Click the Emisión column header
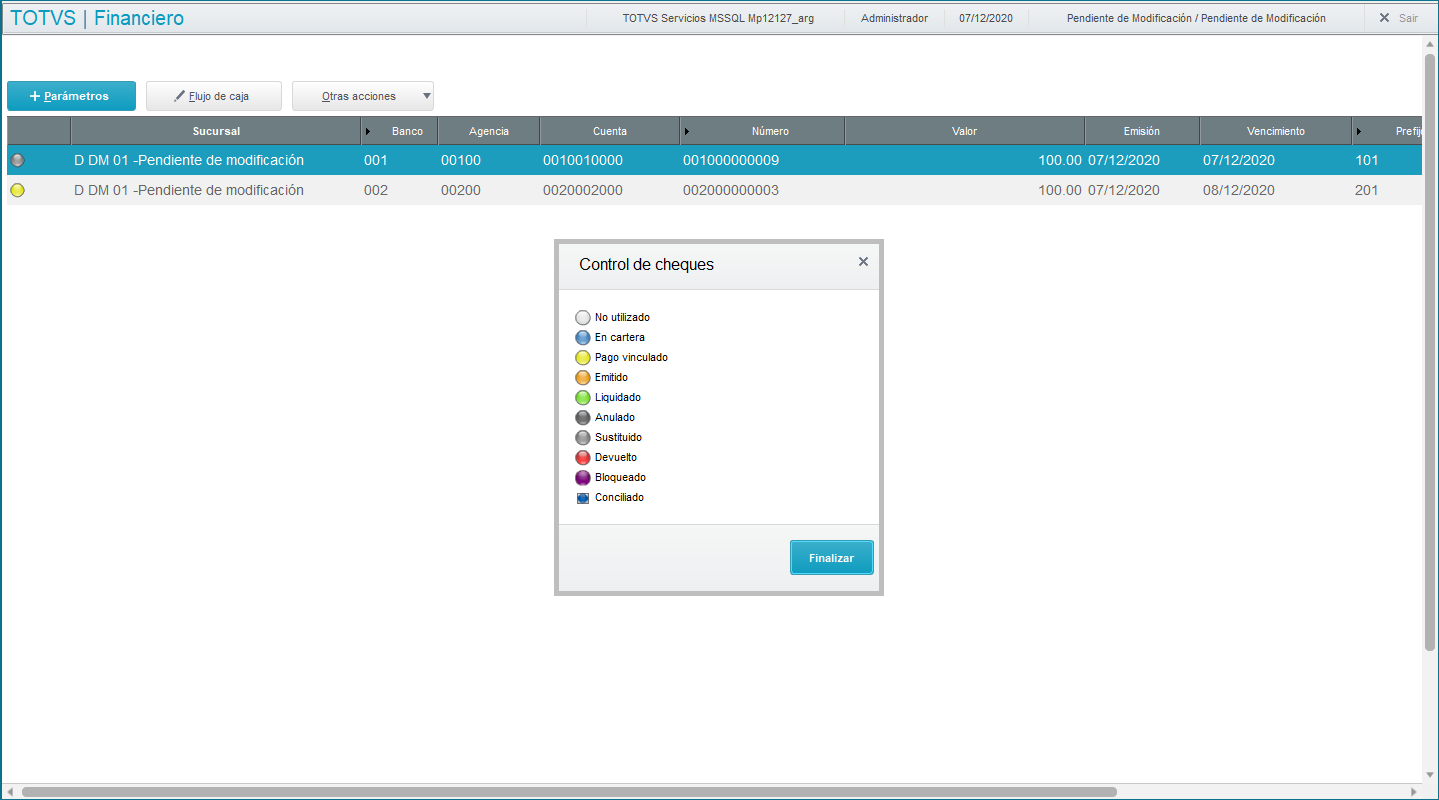Viewport: 1439px width, 800px height. (1142, 131)
